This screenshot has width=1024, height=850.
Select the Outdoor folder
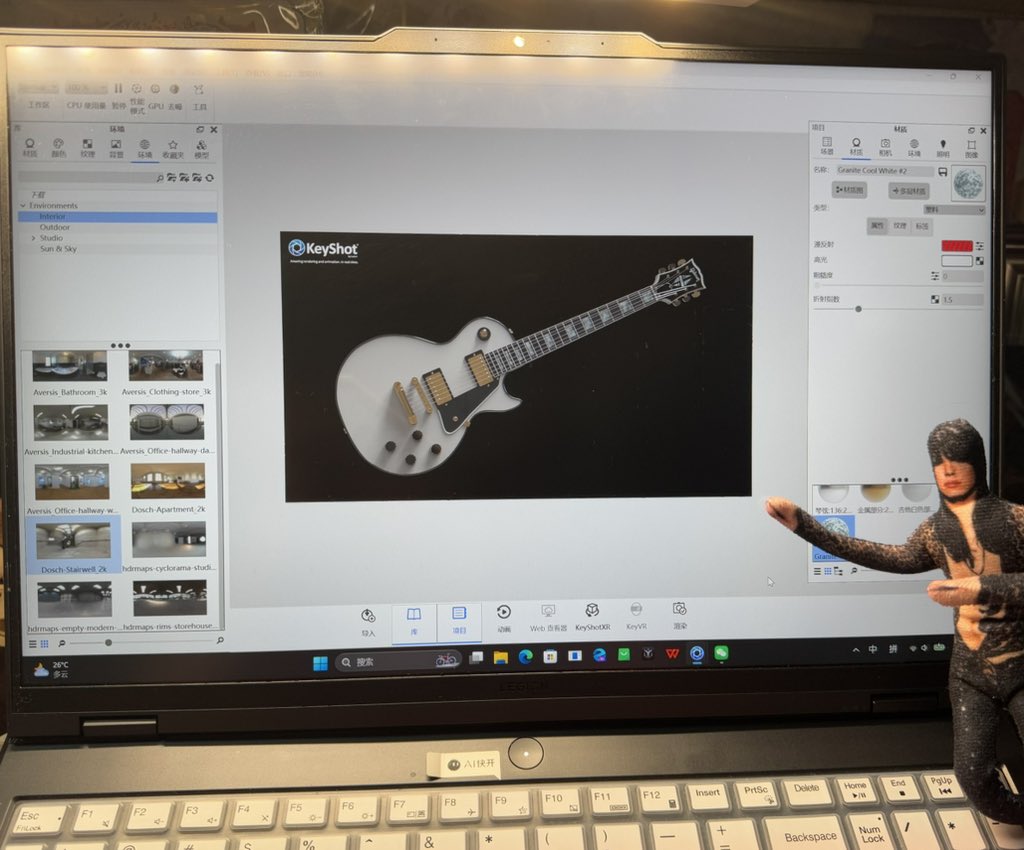tap(55, 227)
